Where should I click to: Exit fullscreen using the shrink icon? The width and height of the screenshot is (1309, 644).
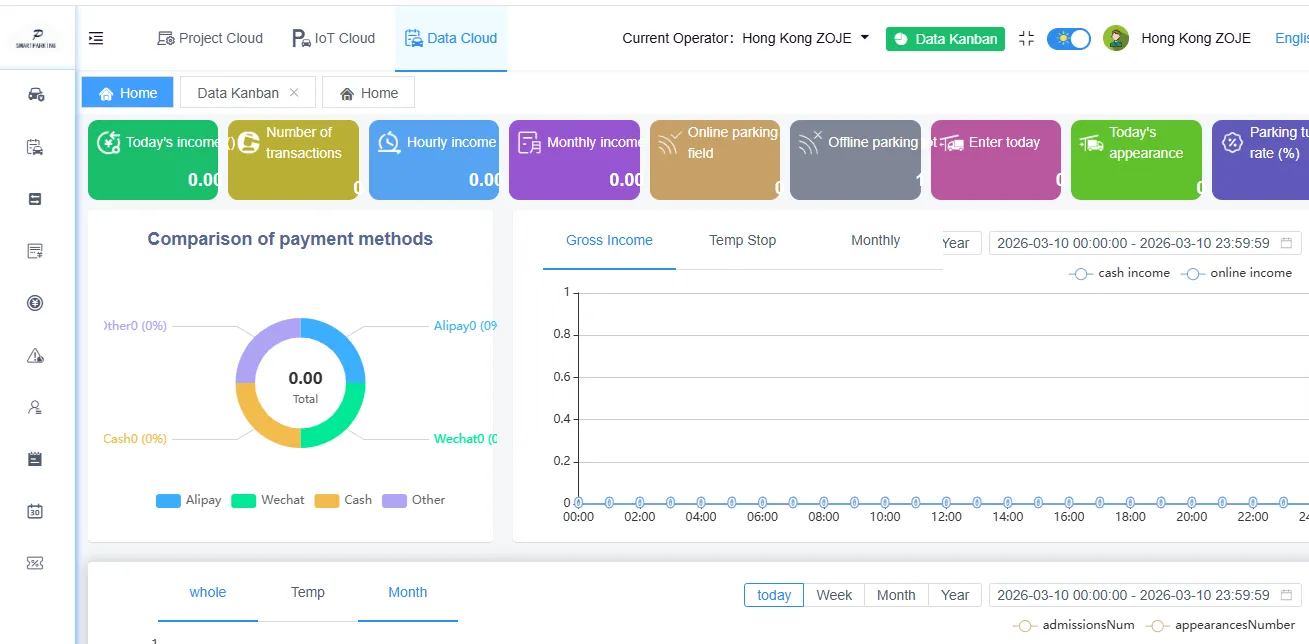(1026, 39)
